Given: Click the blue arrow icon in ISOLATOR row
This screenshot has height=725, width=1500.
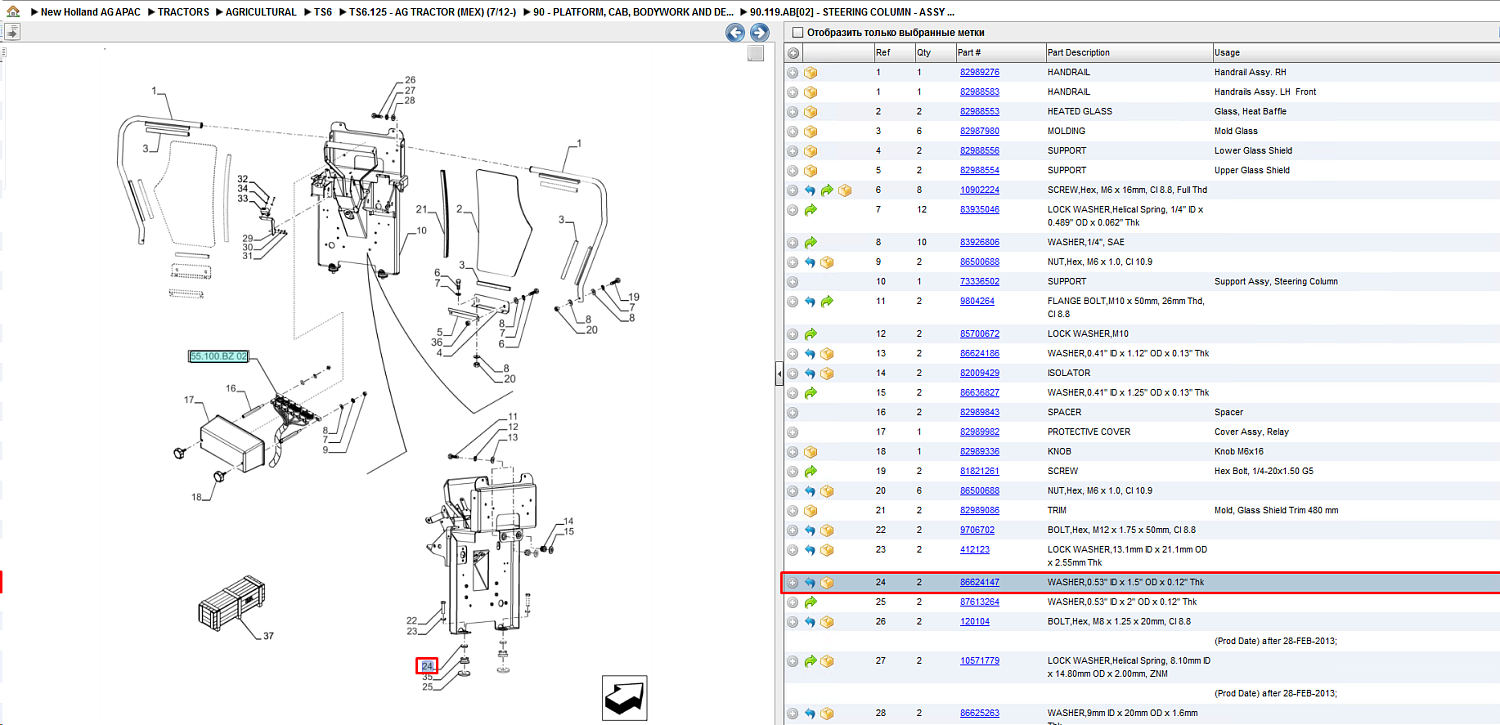Looking at the screenshot, I should click(810, 373).
